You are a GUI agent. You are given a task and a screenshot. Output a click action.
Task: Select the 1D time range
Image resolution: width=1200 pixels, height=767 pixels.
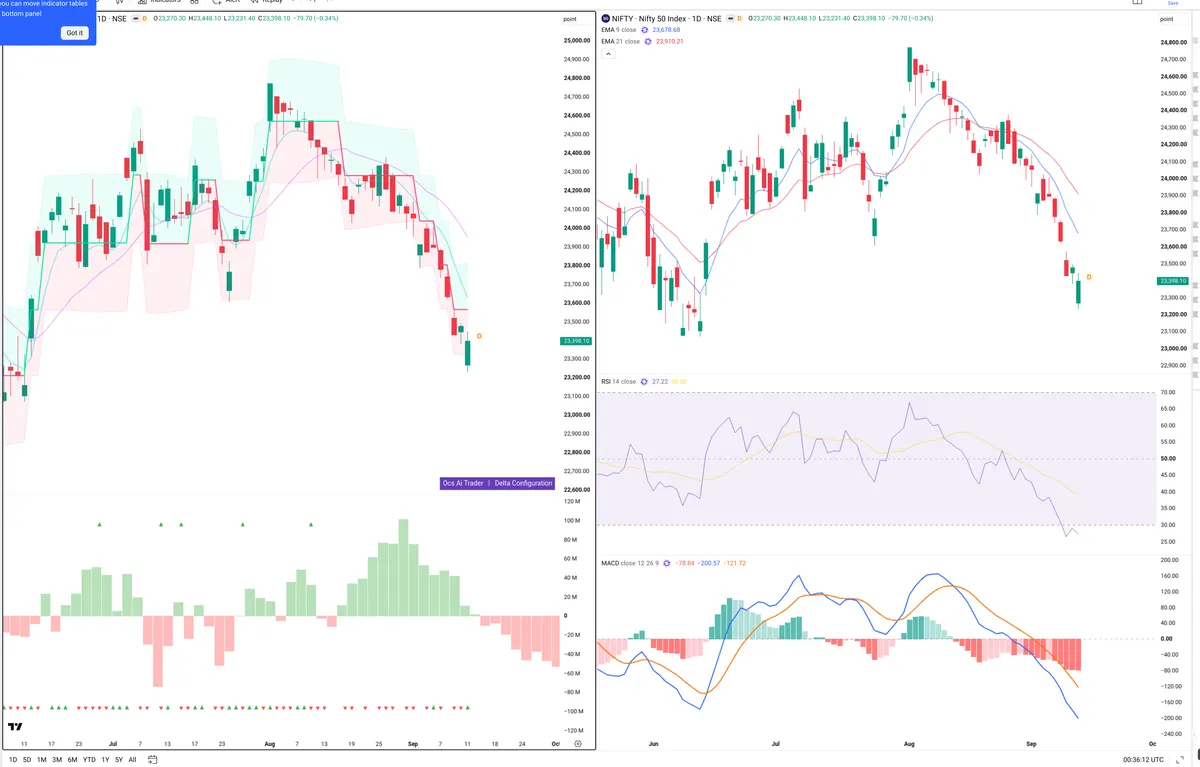point(13,760)
